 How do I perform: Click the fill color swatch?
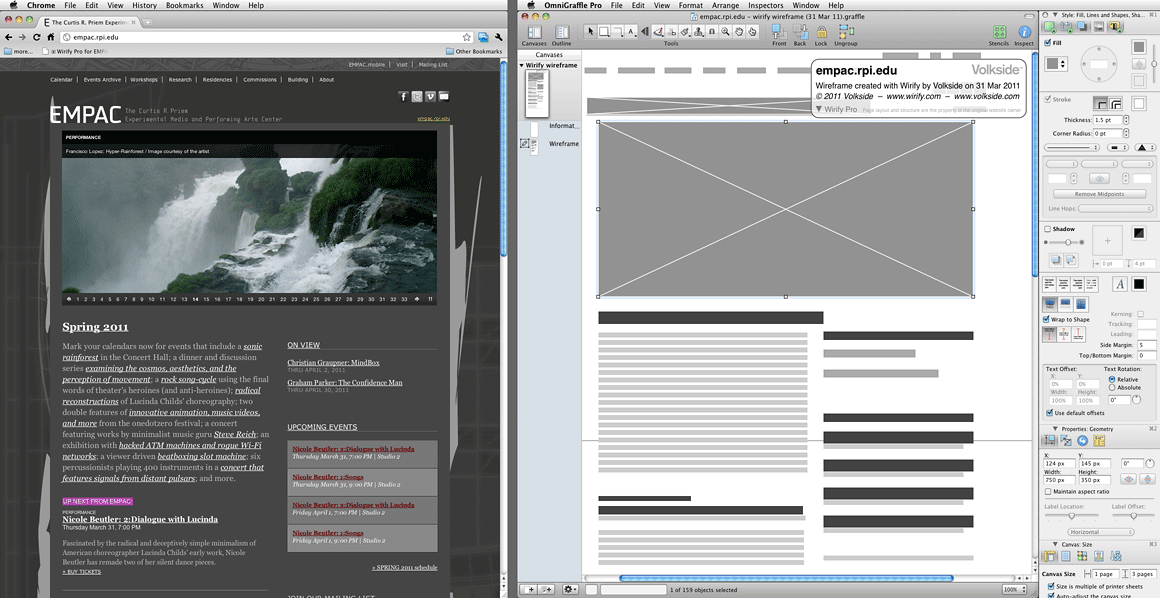tap(1139, 47)
